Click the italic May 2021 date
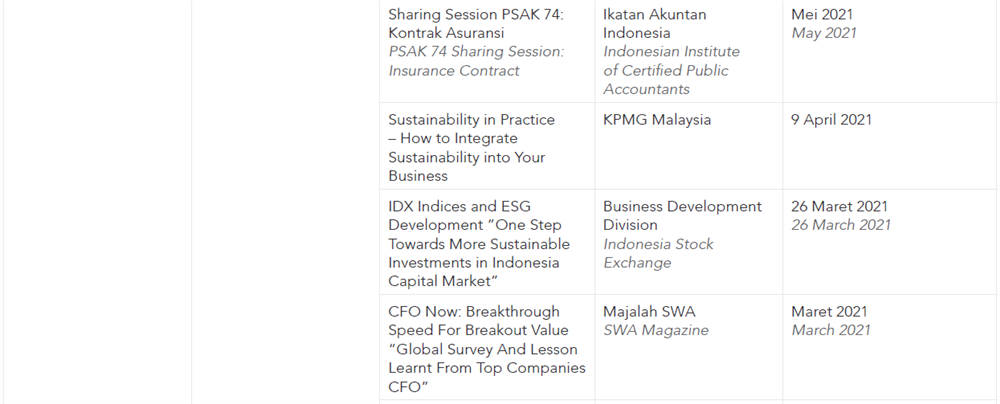 pyautogui.click(x=824, y=33)
